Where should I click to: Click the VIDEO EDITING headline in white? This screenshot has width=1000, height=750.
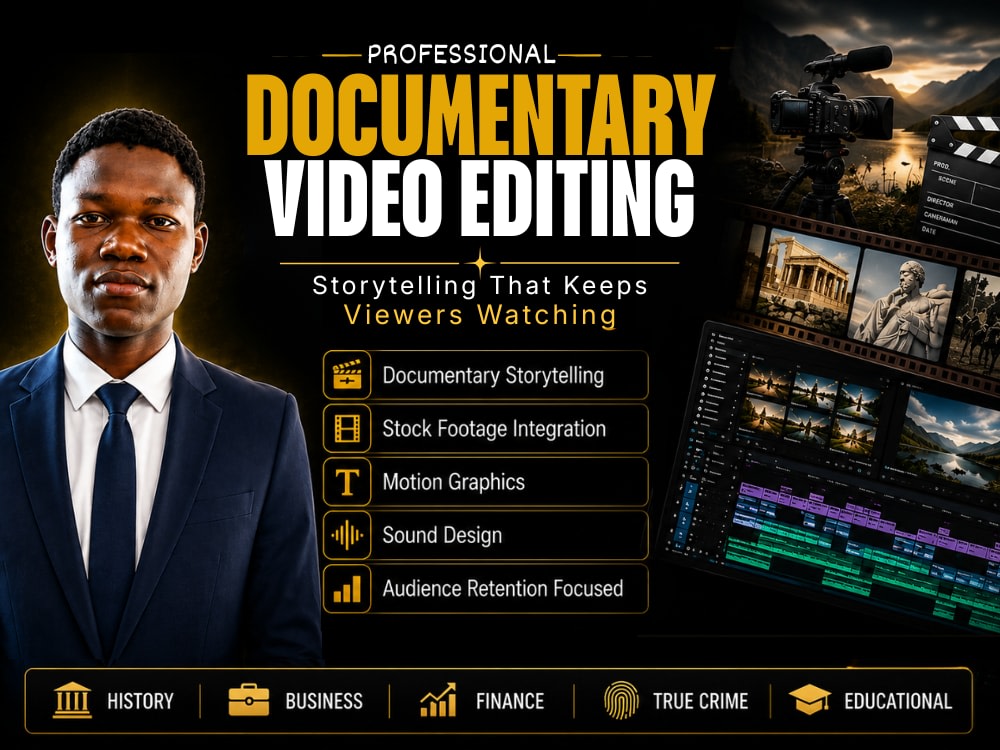tap(480, 199)
